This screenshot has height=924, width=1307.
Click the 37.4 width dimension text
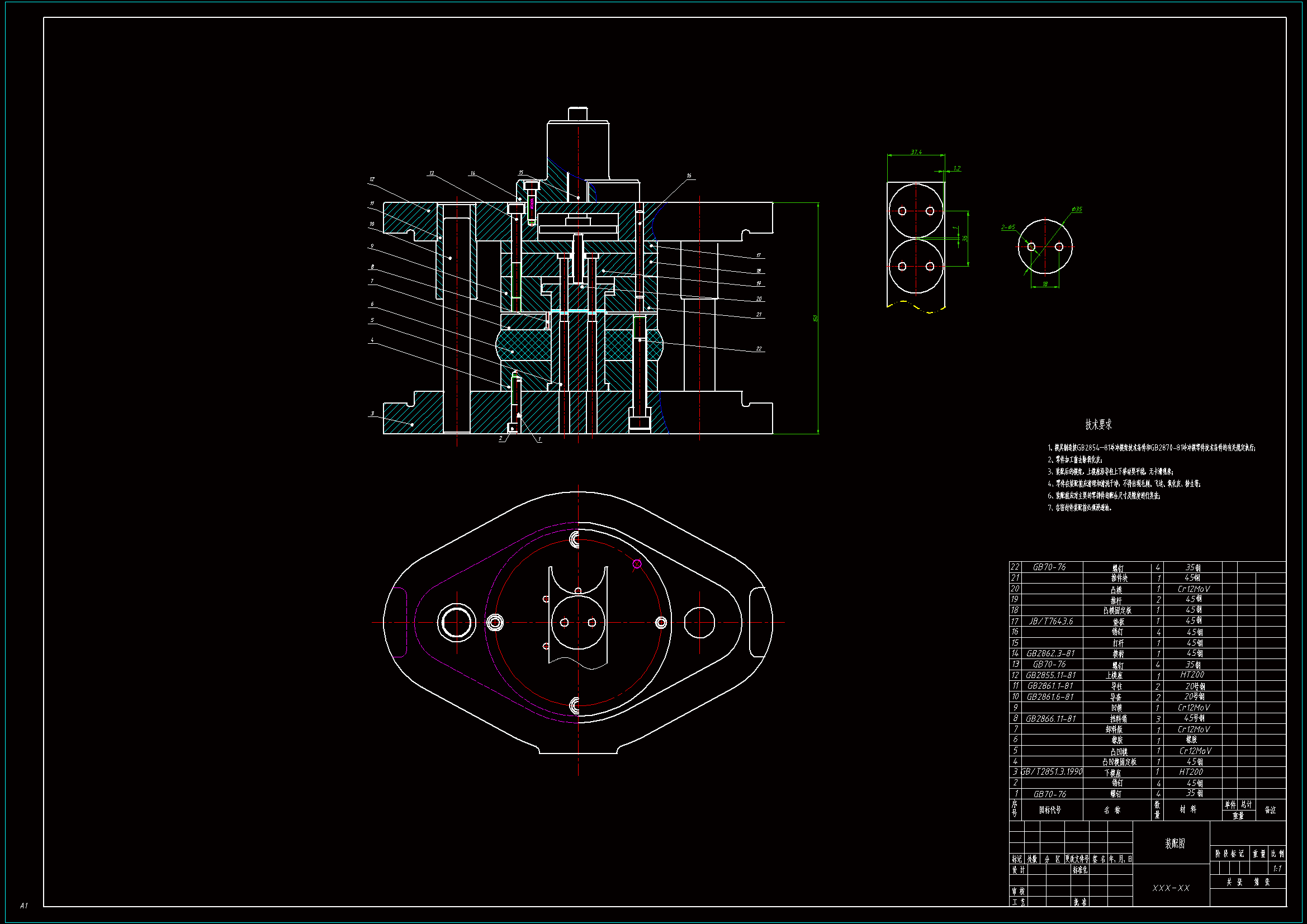click(x=916, y=152)
